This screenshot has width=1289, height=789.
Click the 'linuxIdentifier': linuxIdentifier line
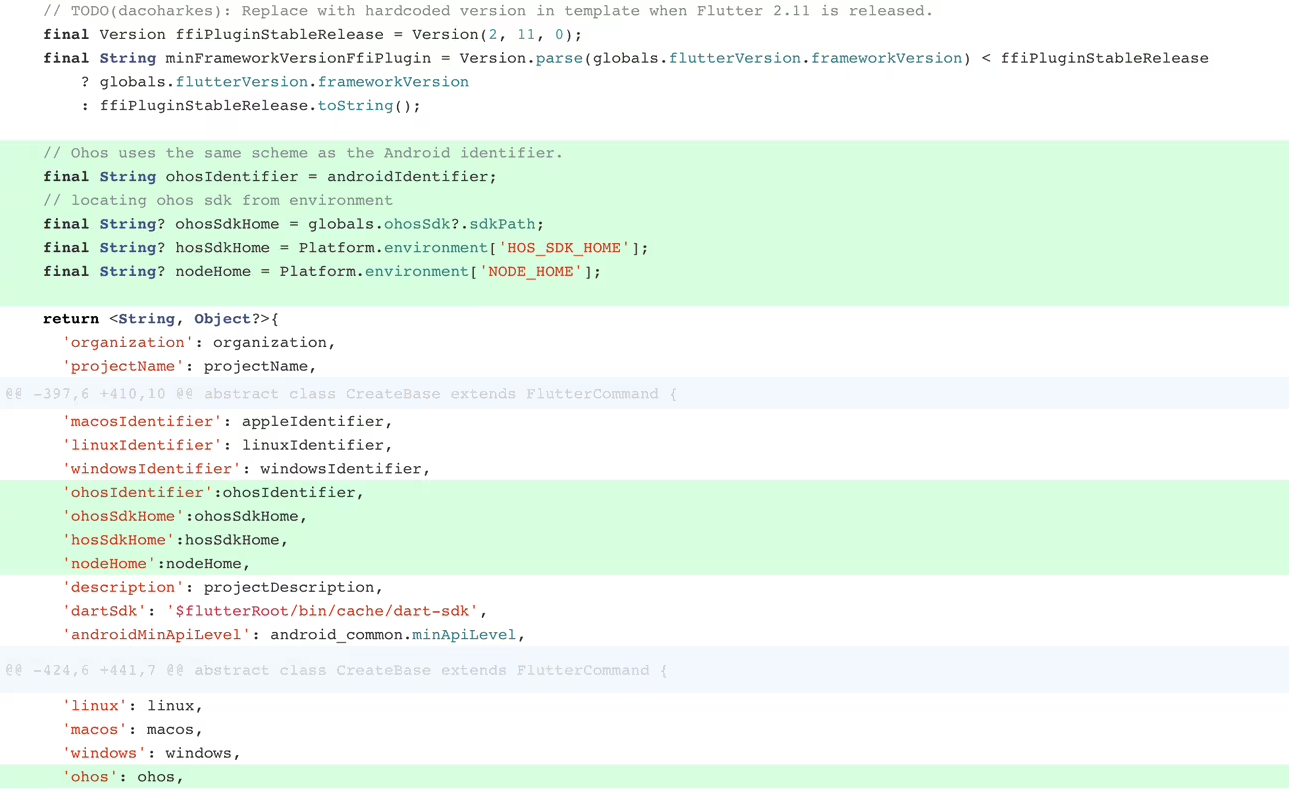pos(228,446)
